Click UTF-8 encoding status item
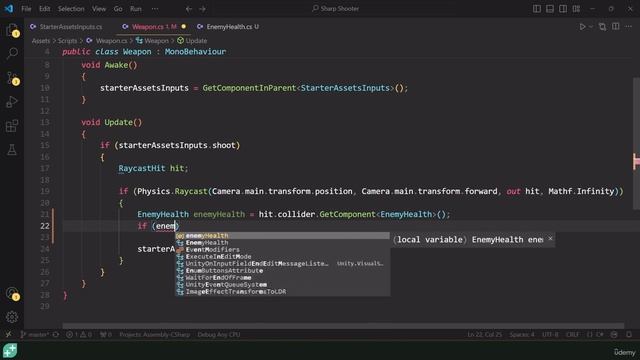This screenshot has width=640, height=360. pyautogui.click(x=550, y=335)
